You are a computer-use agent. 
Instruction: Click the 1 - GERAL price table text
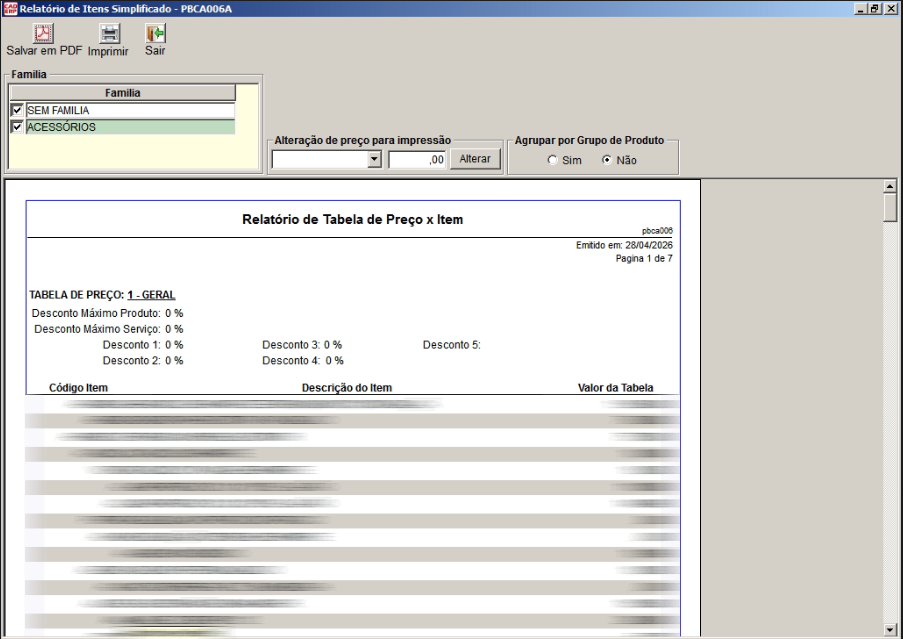point(151,295)
